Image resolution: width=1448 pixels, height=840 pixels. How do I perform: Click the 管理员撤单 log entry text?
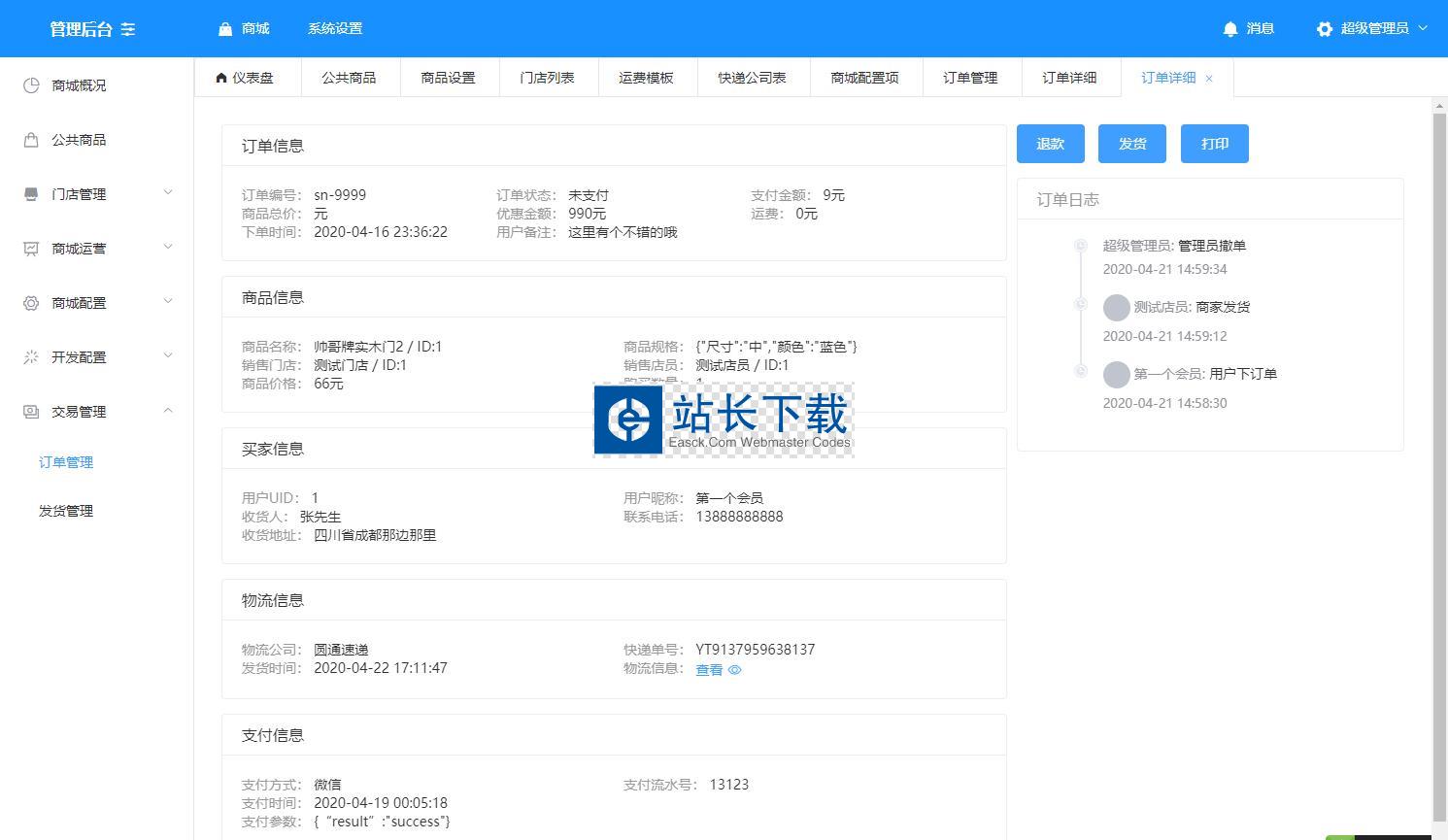[1212, 246]
